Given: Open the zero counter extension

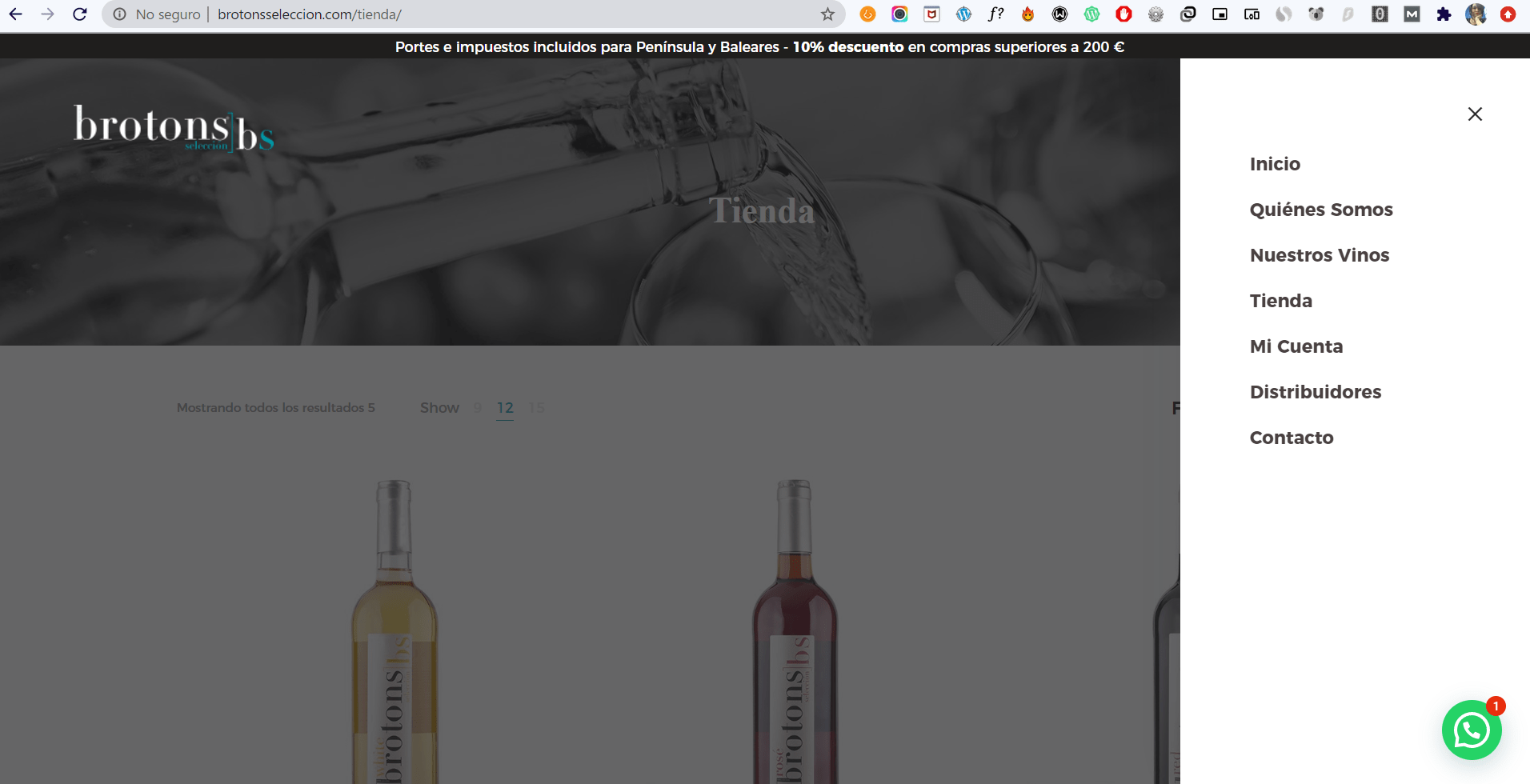Looking at the screenshot, I should 1380,14.
